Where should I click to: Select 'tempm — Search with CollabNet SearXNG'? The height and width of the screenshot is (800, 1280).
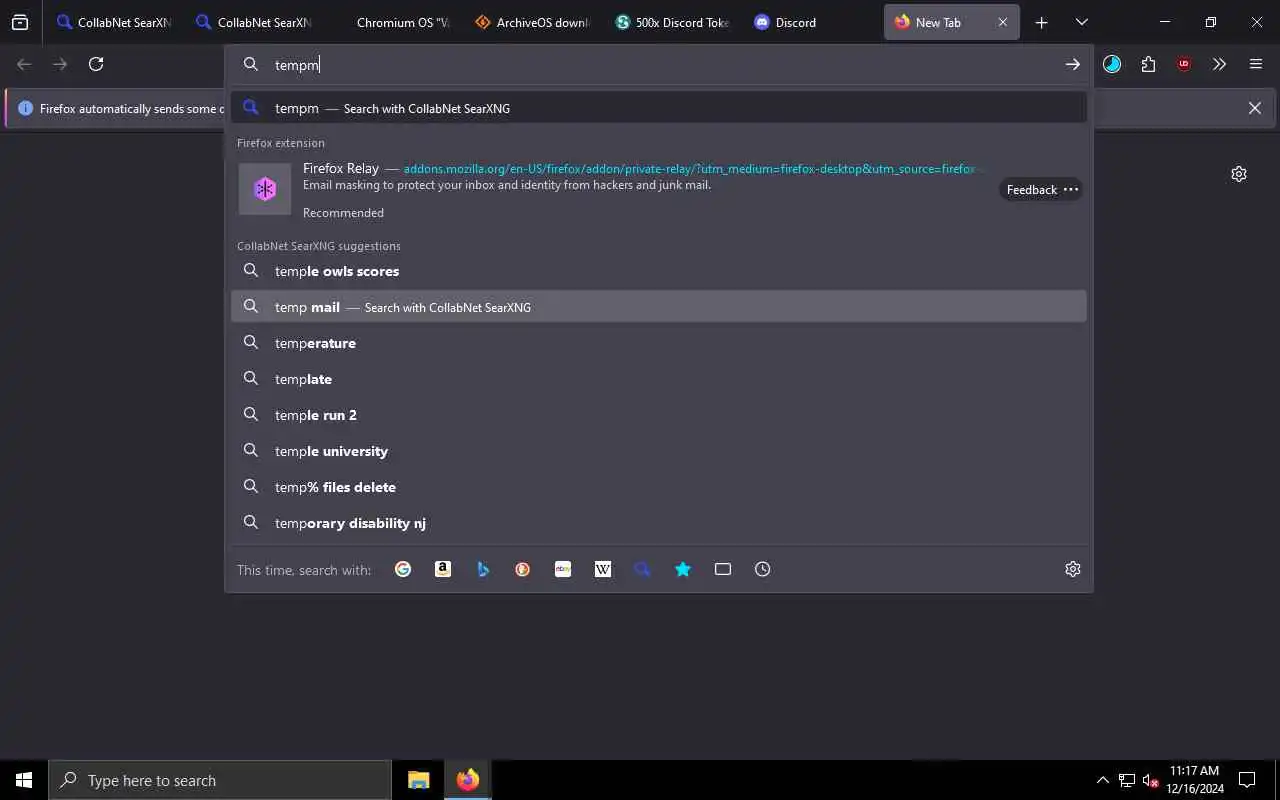click(x=659, y=107)
